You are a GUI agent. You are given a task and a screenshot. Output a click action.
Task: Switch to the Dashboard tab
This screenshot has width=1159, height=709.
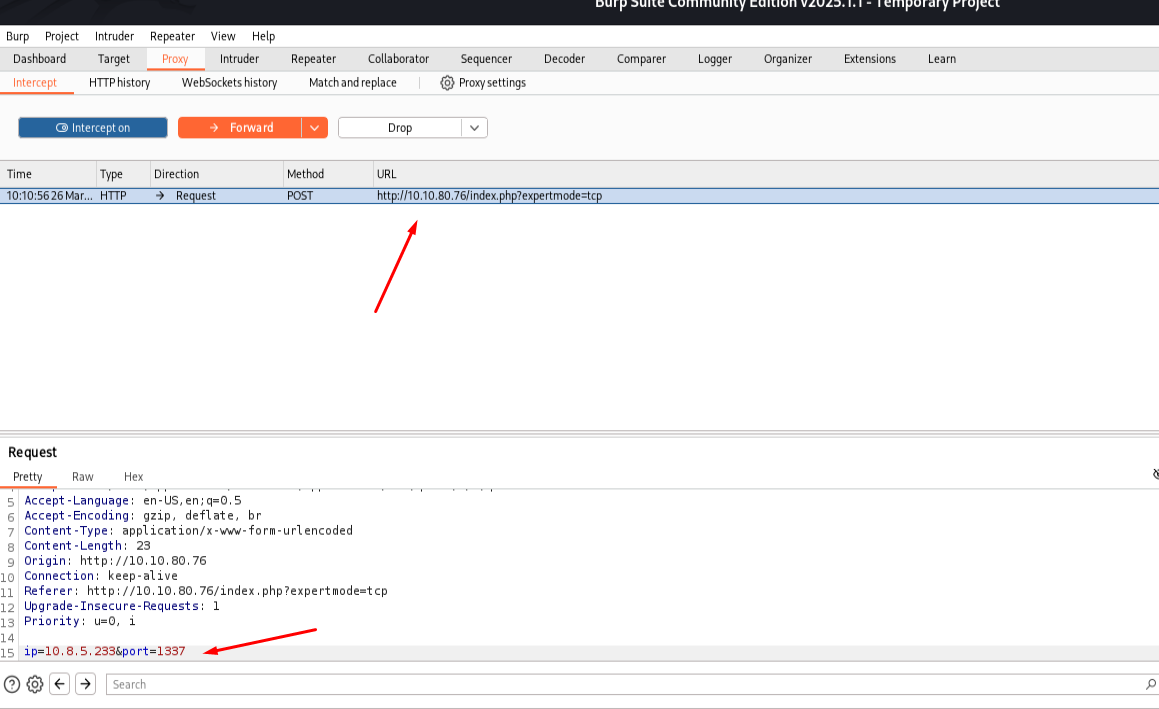pyautogui.click(x=39, y=59)
